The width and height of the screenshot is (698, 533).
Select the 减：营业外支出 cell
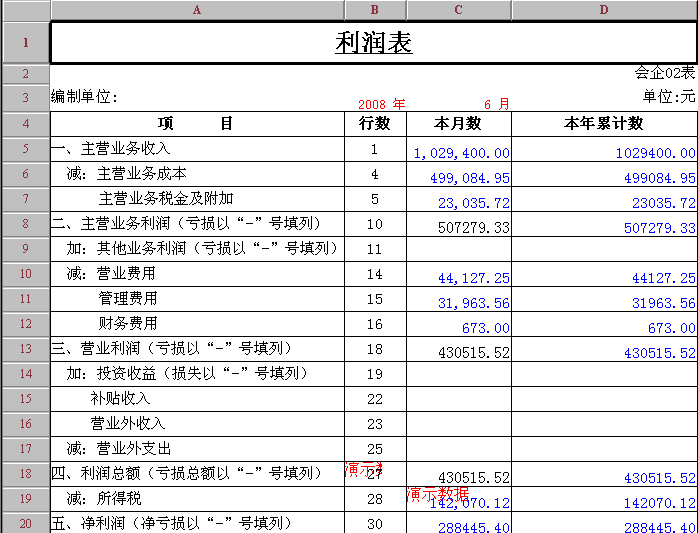point(197,448)
